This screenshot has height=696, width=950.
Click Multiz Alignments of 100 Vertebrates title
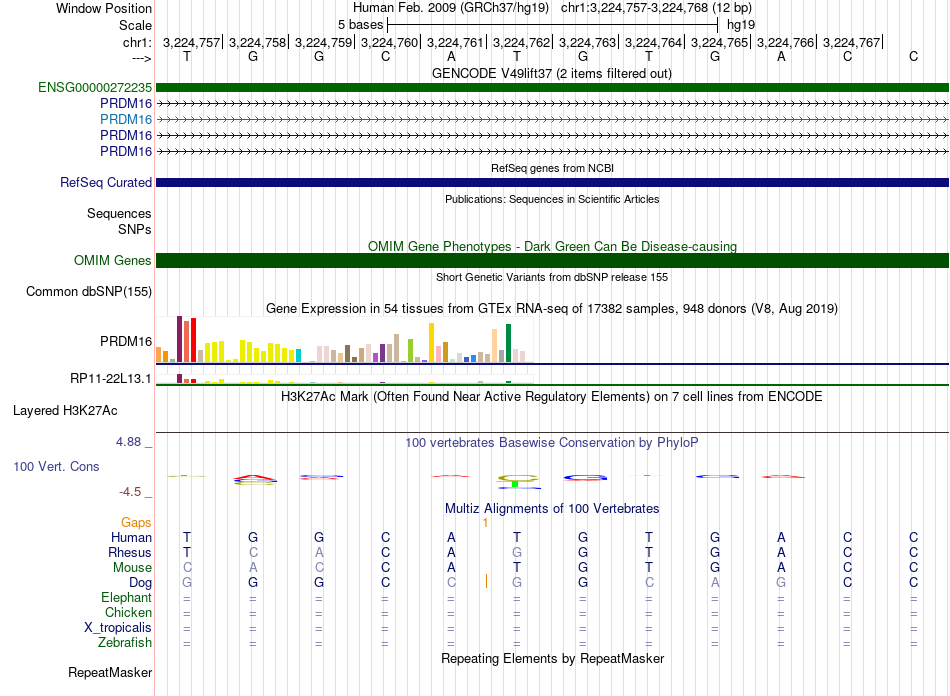(552, 508)
